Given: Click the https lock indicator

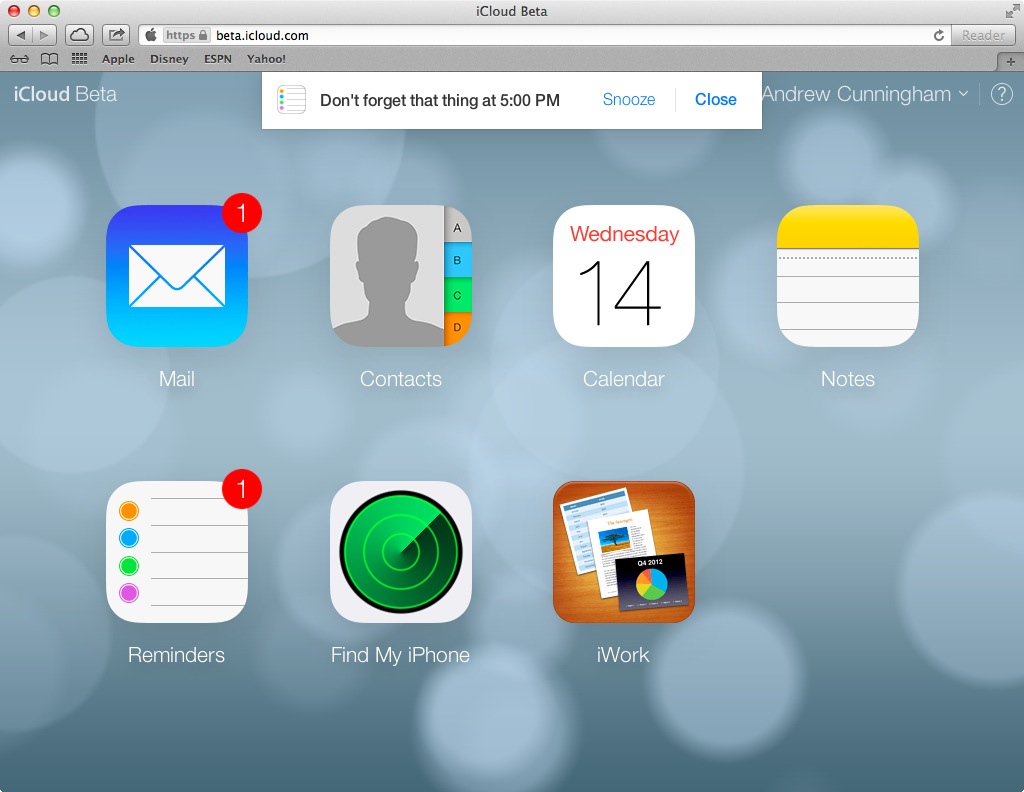Looking at the screenshot, I should pos(186,35).
